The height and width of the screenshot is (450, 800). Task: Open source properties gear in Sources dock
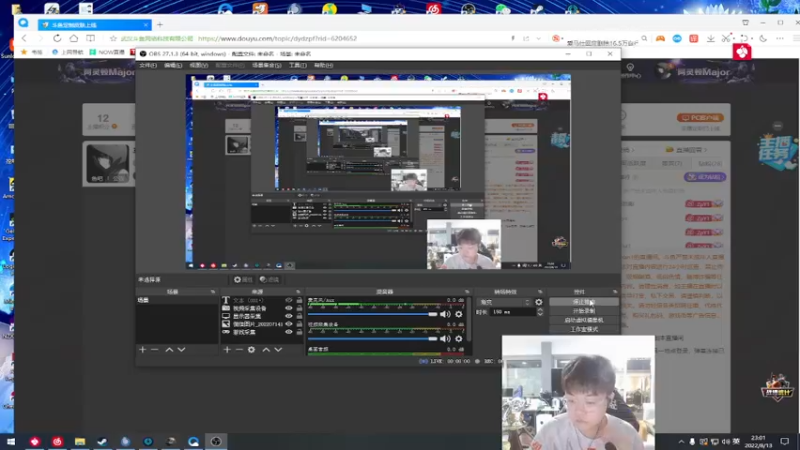tap(252, 349)
